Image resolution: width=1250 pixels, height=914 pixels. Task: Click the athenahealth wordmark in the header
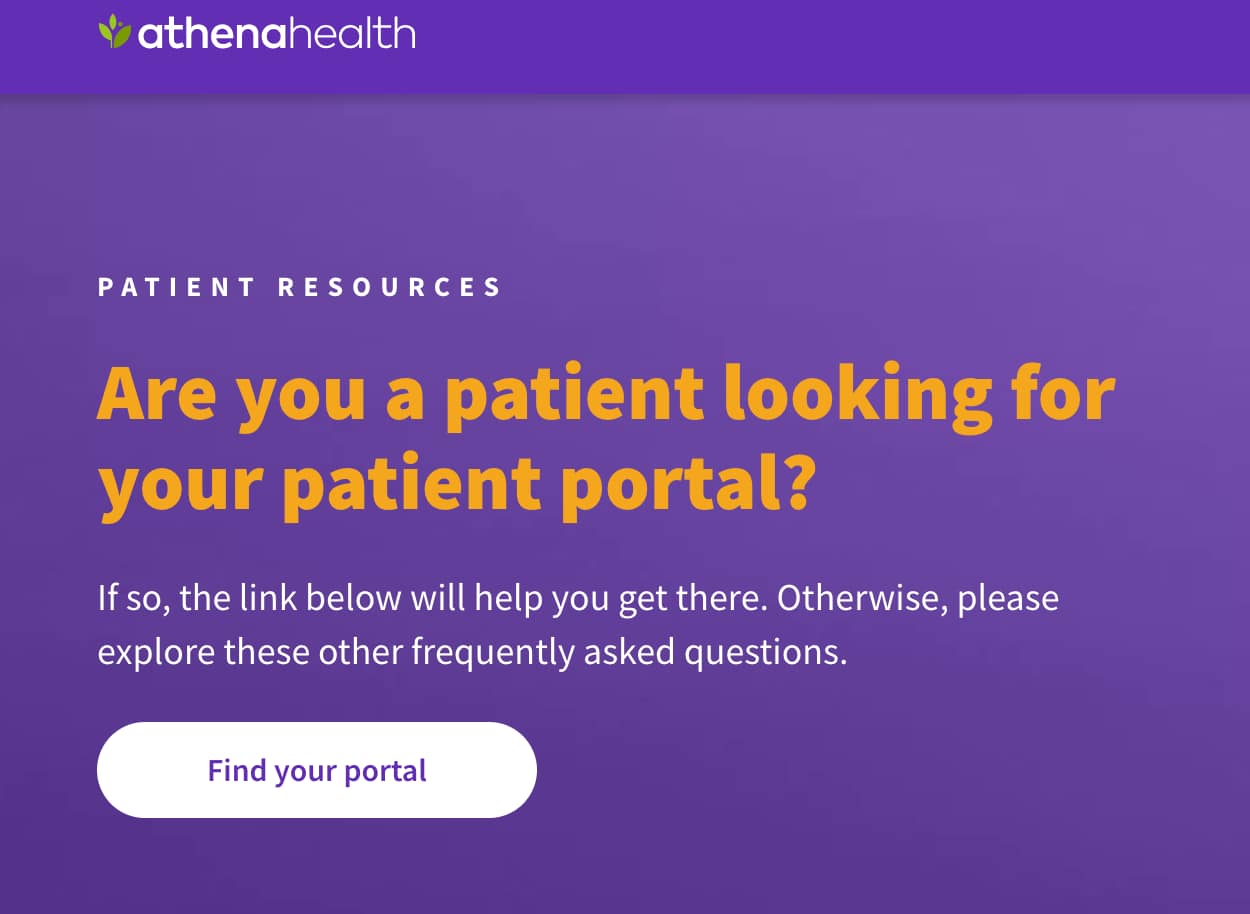[x=276, y=34]
